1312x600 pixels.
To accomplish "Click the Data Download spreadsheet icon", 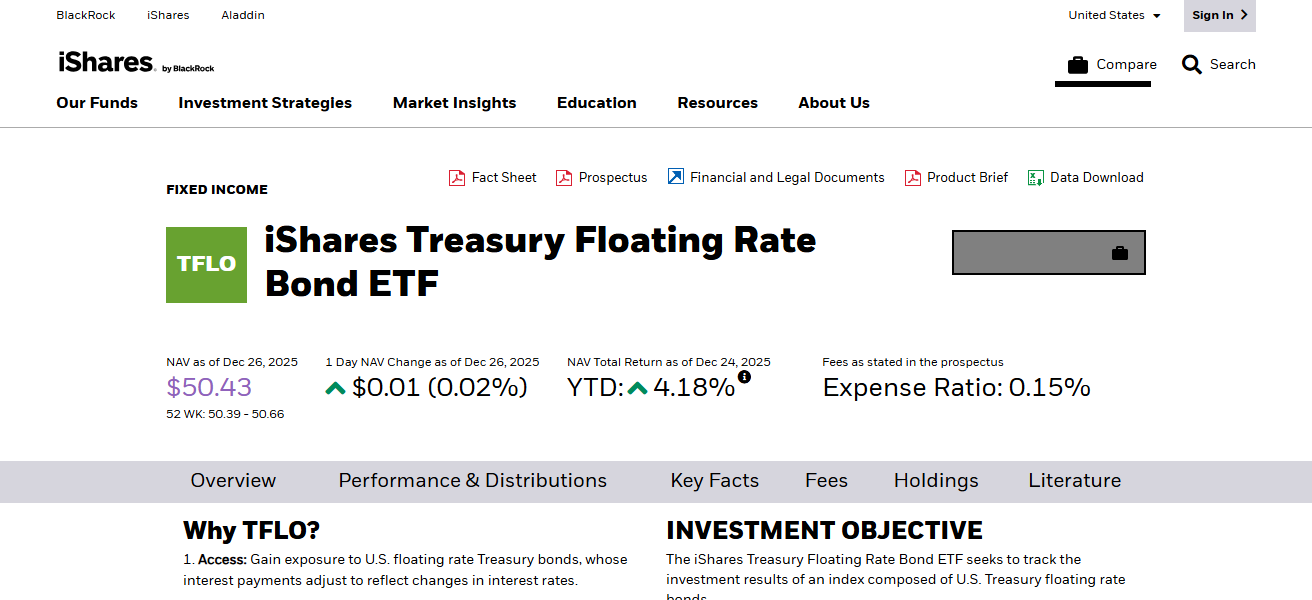I will click(1035, 177).
